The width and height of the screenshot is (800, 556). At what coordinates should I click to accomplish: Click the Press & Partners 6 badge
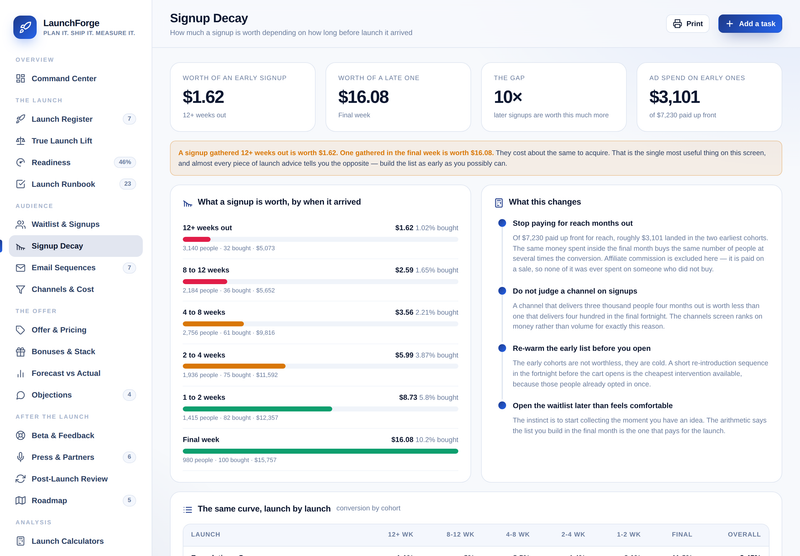coord(129,457)
